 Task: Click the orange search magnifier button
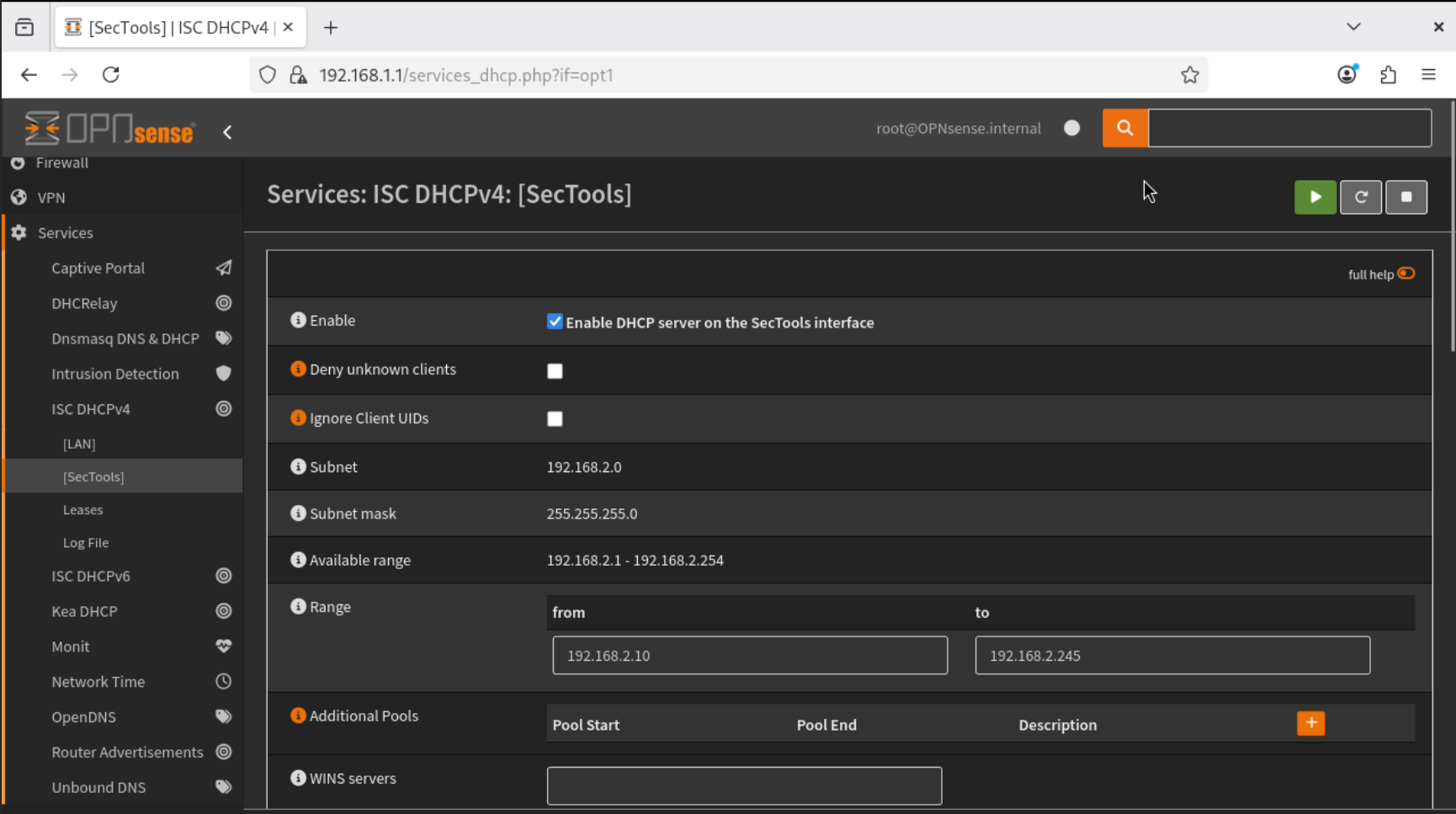1124,128
